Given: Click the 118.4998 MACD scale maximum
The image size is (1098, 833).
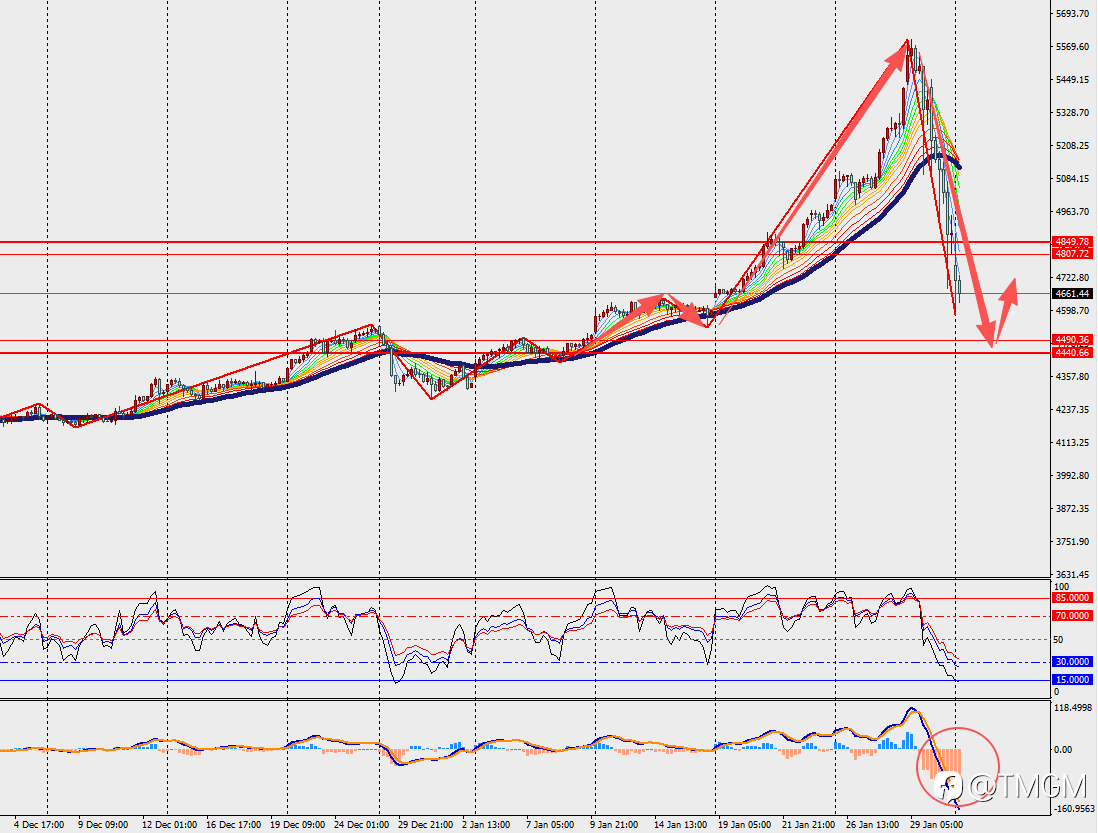Looking at the screenshot, I should tap(1072, 708).
